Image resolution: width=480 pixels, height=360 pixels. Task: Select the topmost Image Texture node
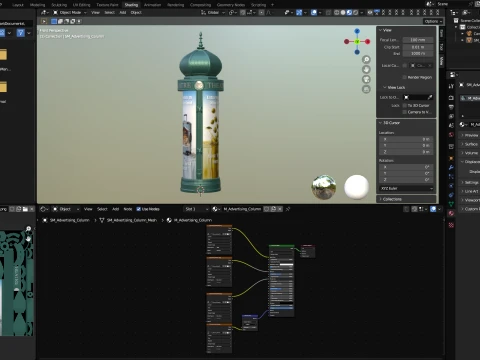pos(219,239)
